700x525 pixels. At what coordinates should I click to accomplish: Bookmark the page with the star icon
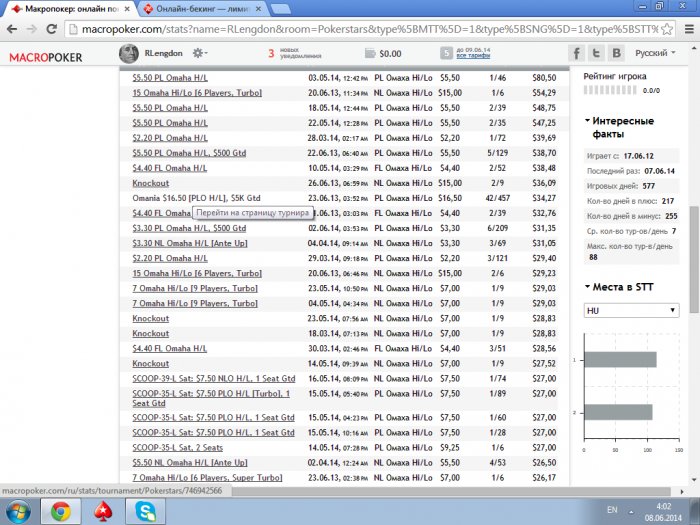tap(667, 29)
